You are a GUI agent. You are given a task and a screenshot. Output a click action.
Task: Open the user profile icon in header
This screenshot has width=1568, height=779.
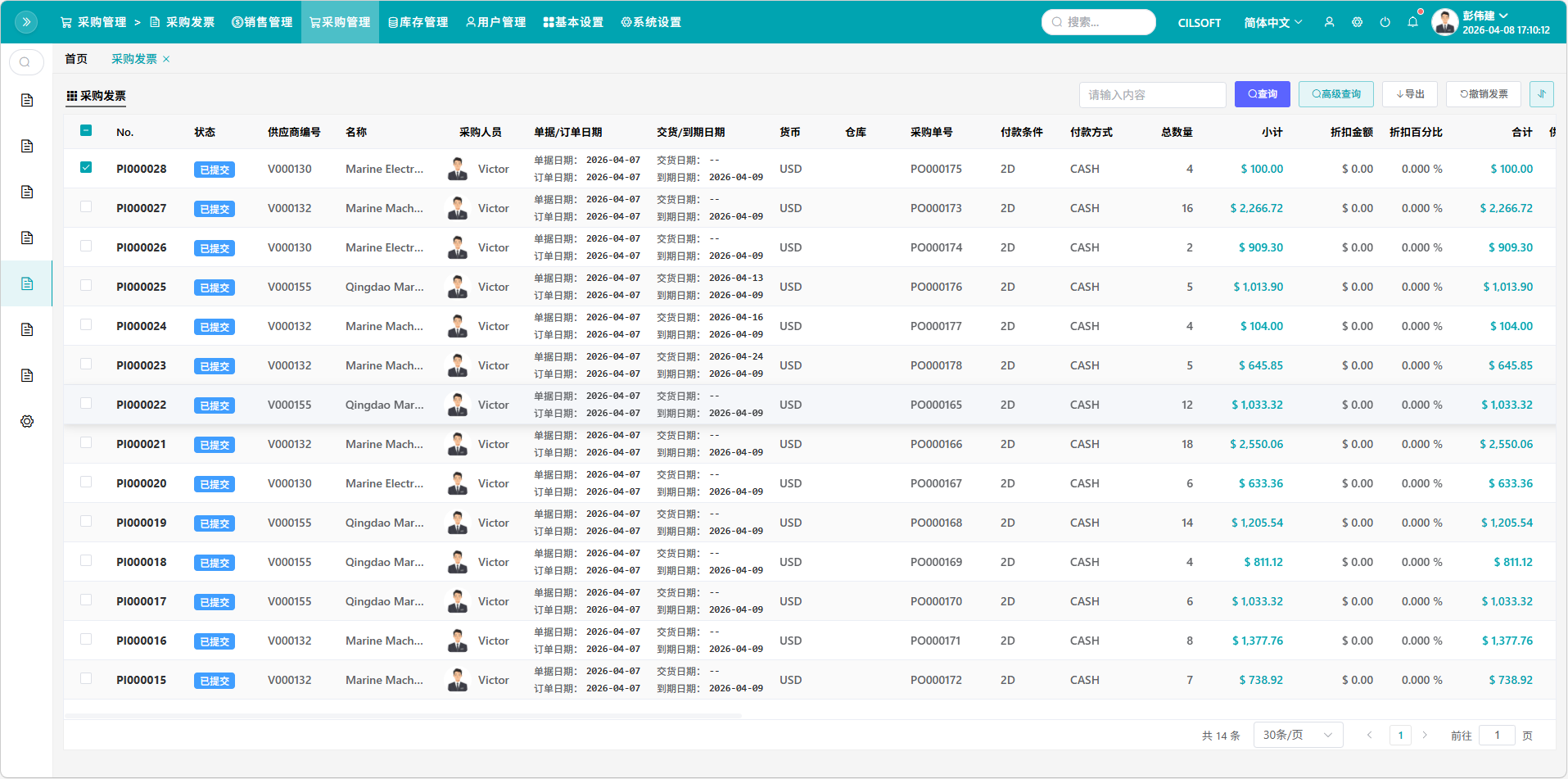point(1329,22)
